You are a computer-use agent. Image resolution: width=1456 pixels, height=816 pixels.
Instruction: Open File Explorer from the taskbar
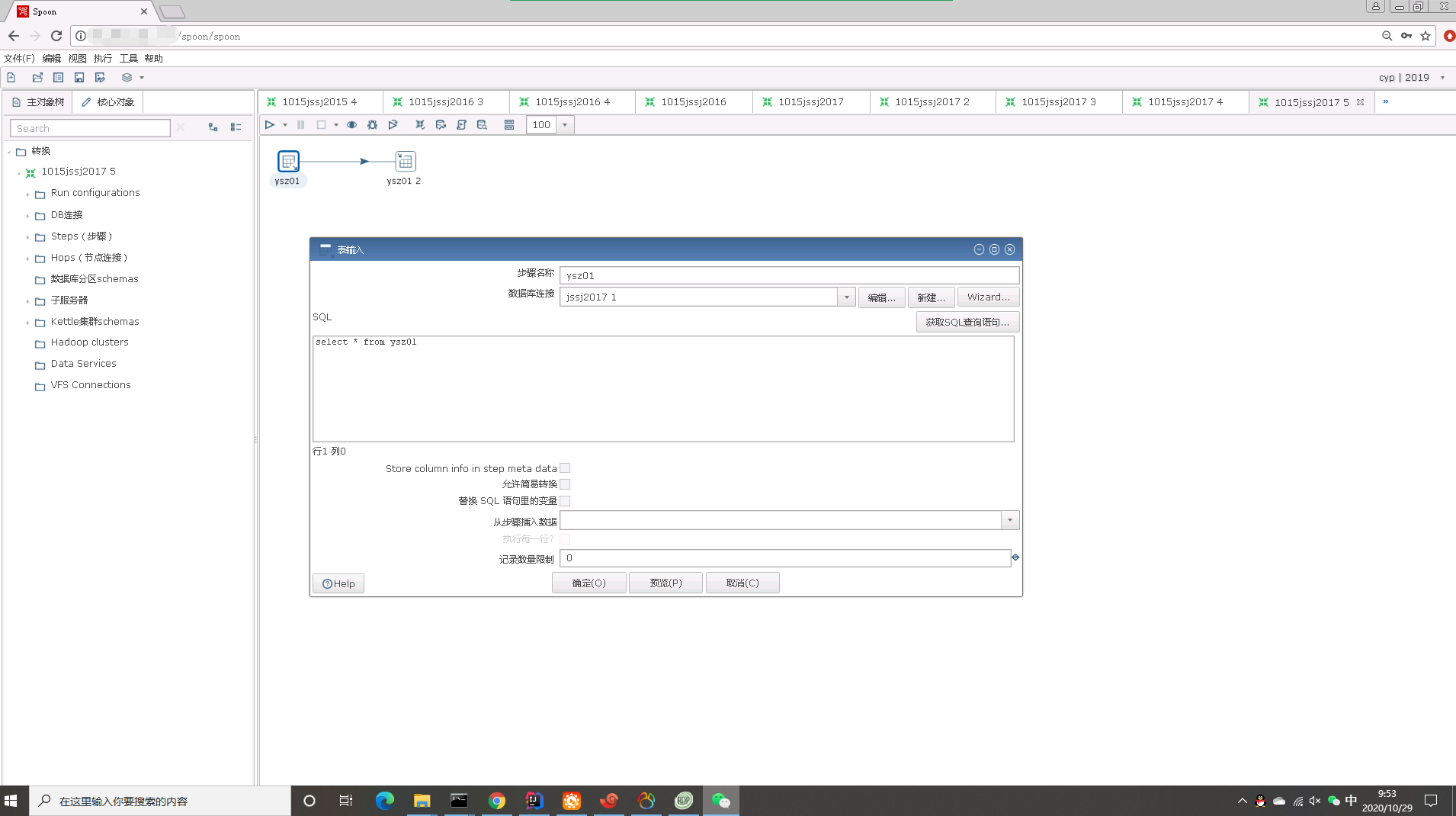[422, 801]
